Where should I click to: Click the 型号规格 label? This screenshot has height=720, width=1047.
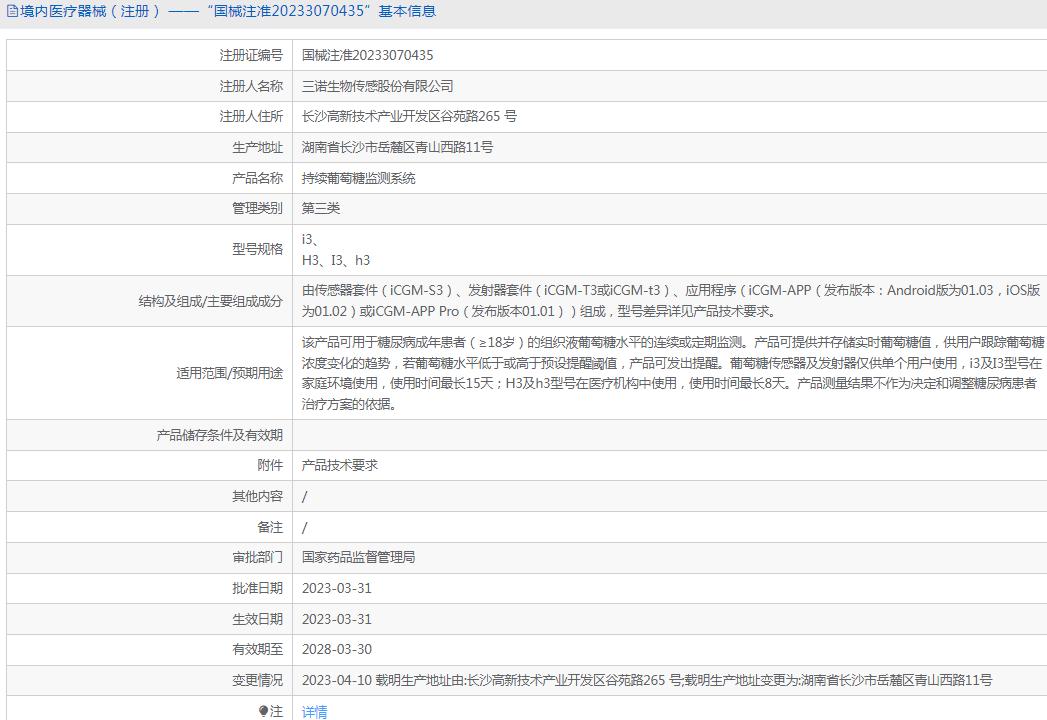pos(258,249)
